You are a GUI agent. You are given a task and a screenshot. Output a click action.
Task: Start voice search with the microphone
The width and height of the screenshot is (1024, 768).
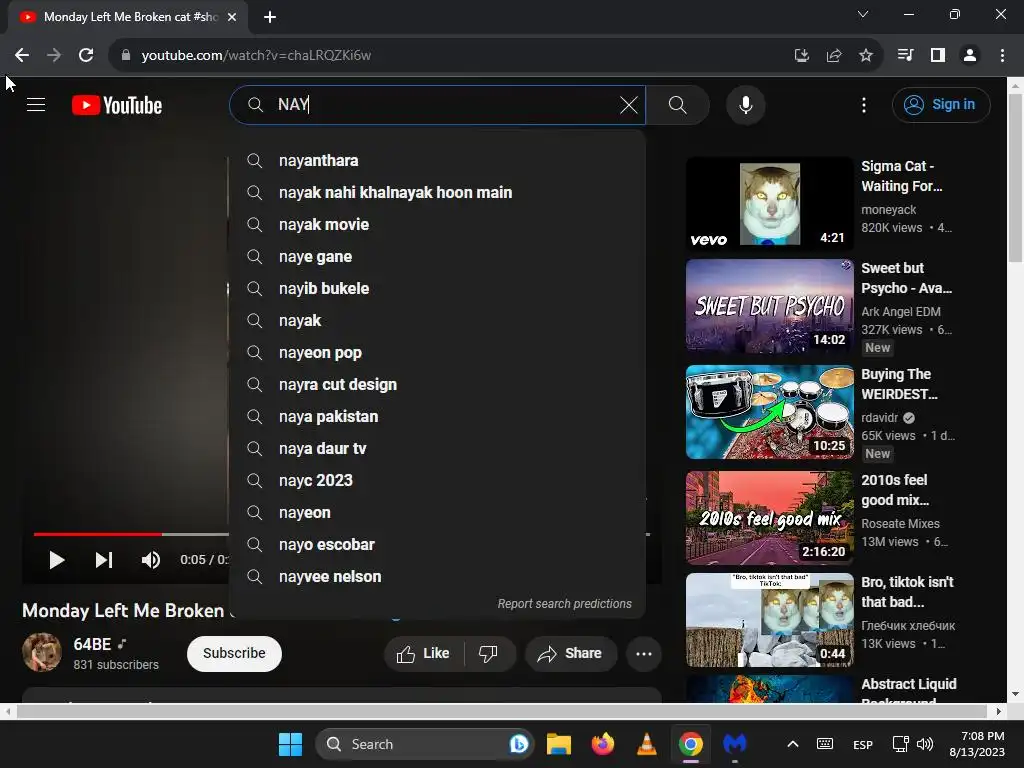click(745, 104)
